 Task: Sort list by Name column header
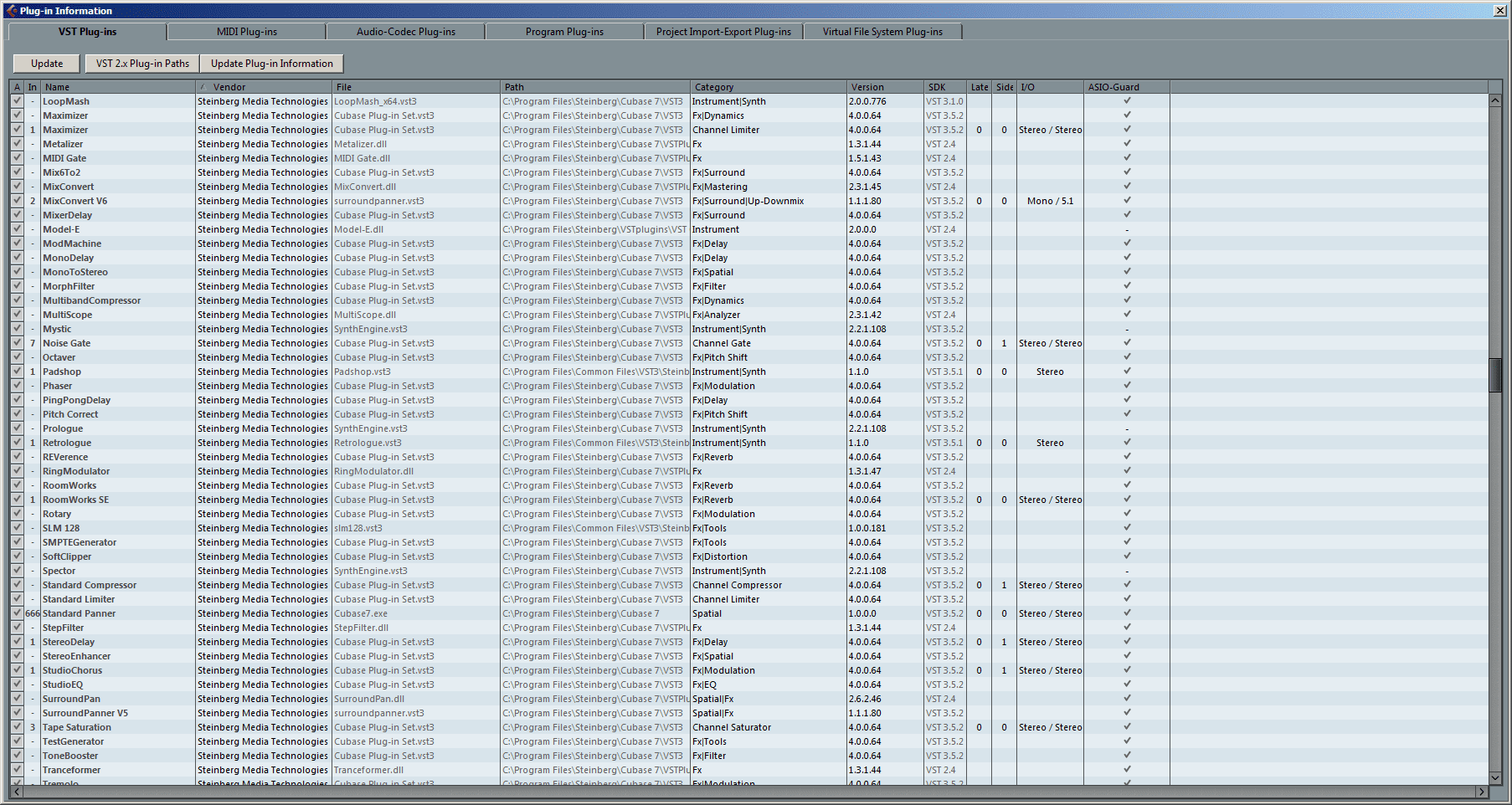pyautogui.click(x=117, y=87)
